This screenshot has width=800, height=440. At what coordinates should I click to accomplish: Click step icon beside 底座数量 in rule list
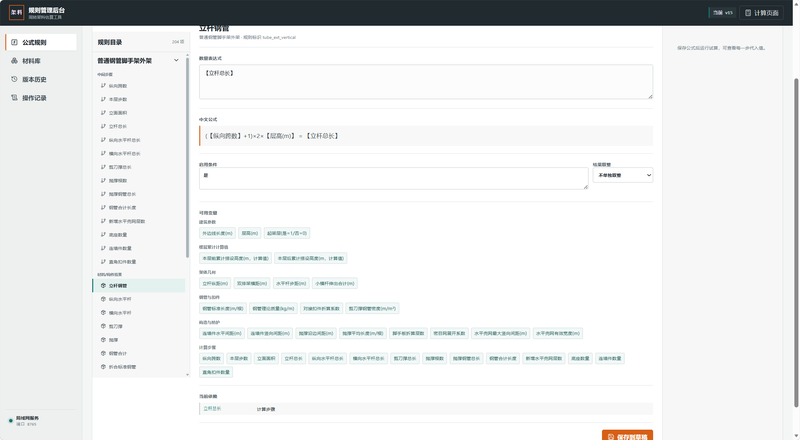coord(104,234)
